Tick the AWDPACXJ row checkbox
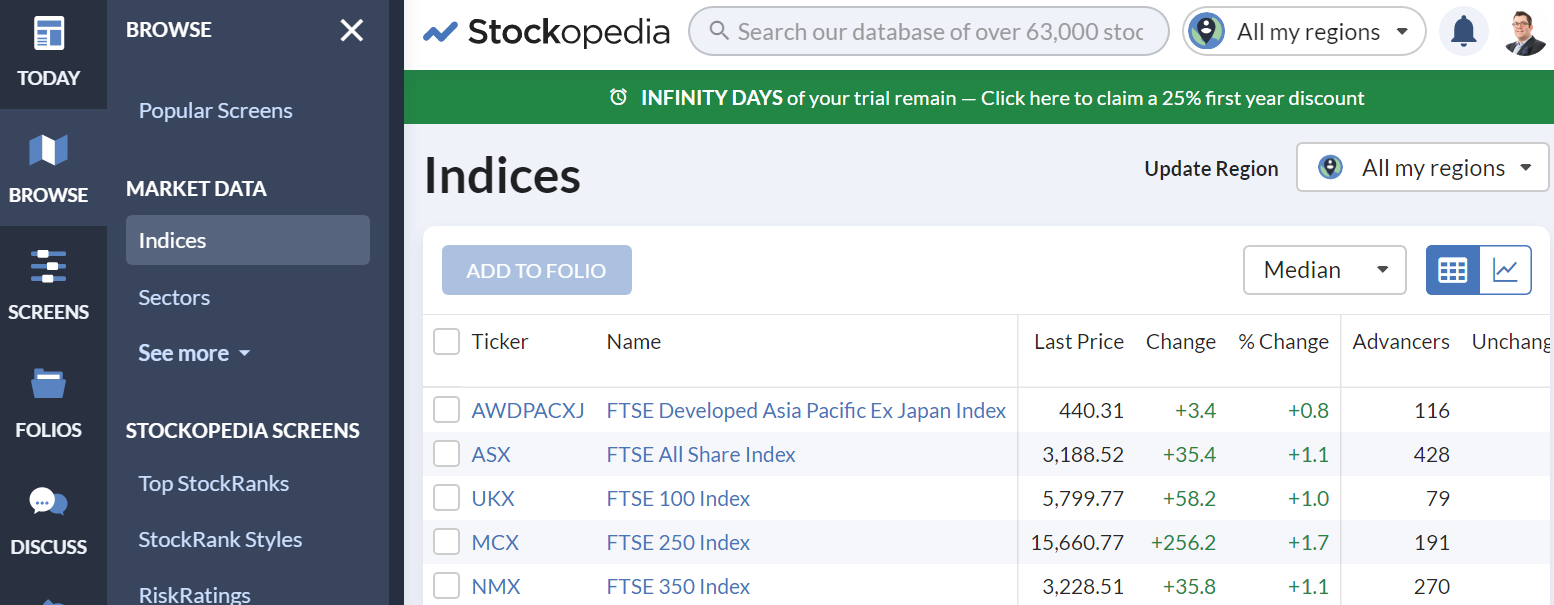This screenshot has width=1554, height=605. coord(446,410)
